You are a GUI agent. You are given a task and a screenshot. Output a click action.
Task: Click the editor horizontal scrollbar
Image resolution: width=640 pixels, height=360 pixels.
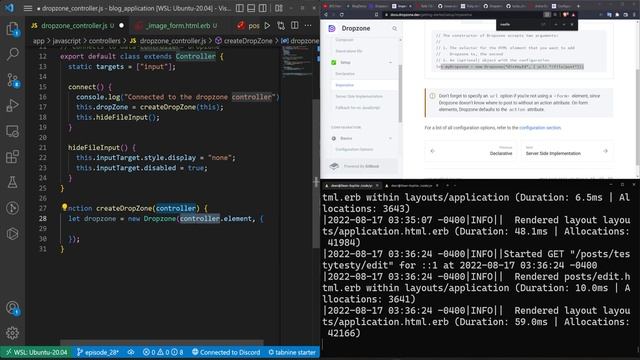coord(162,342)
